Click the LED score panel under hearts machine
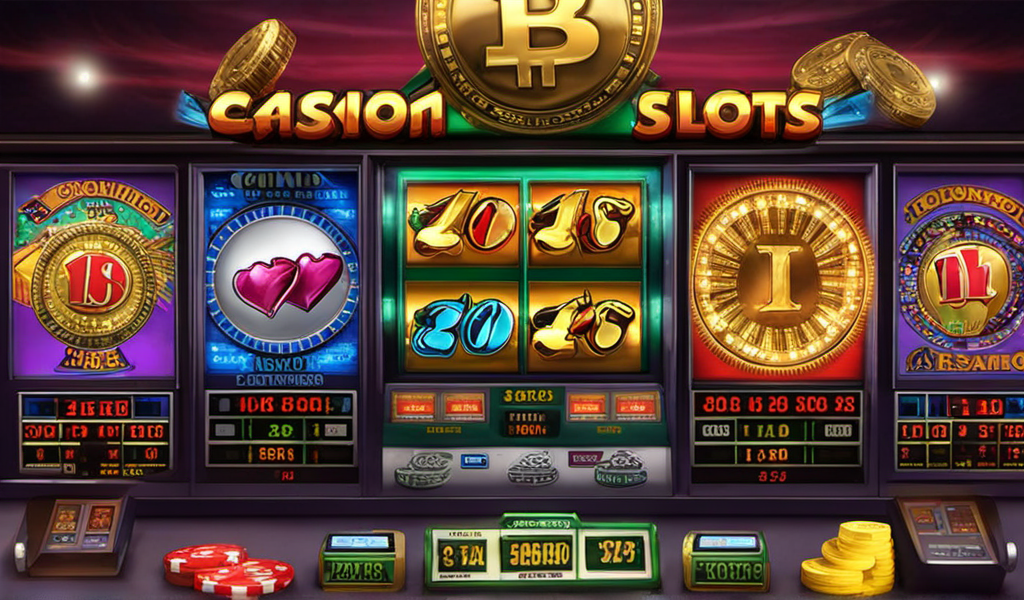1024x600 pixels. [281, 428]
